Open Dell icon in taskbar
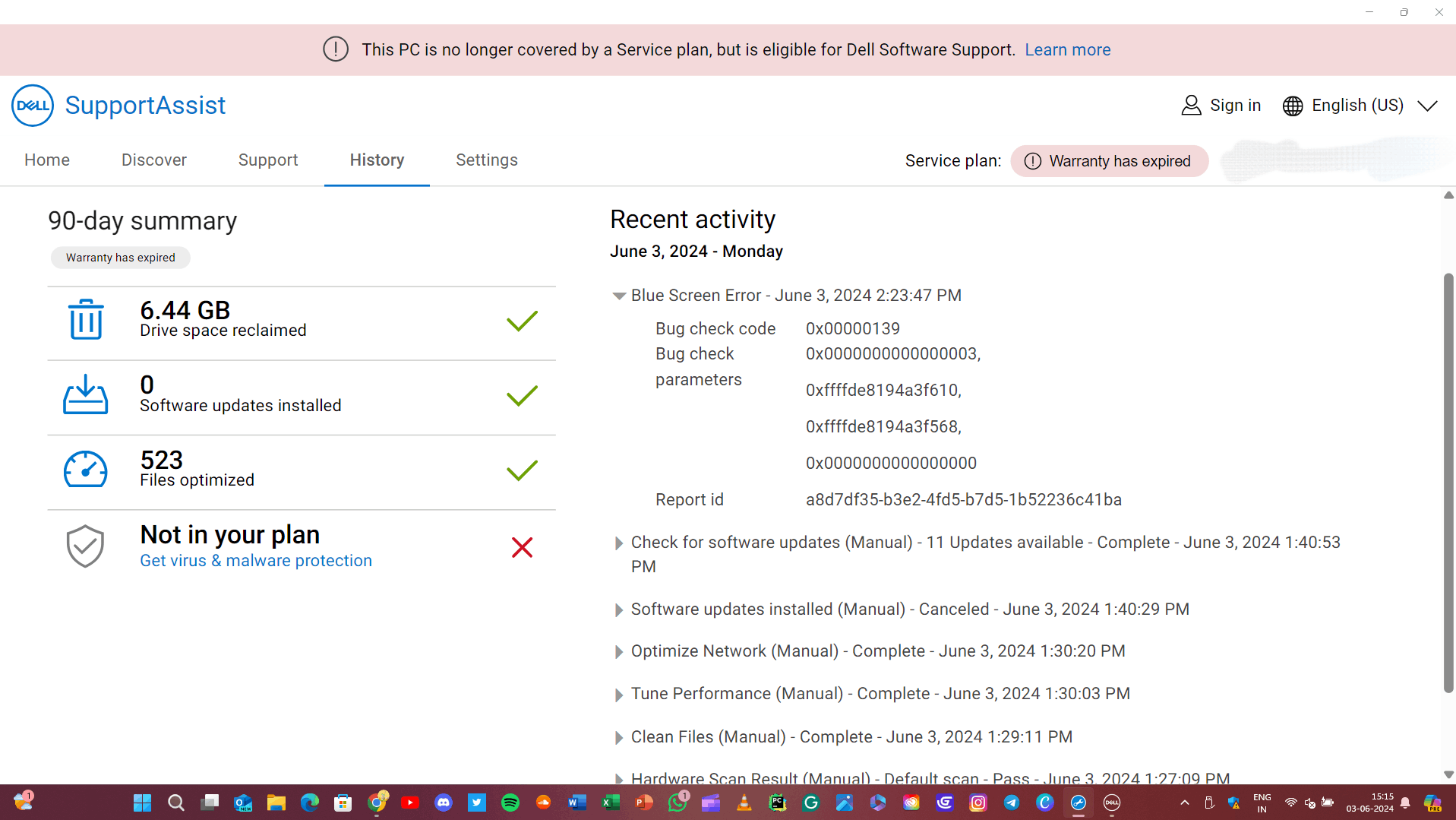The height and width of the screenshot is (820, 1456). click(x=1112, y=803)
